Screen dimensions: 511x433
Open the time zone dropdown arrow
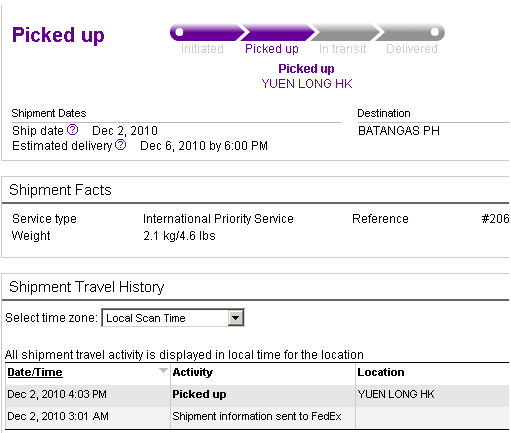point(236,318)
